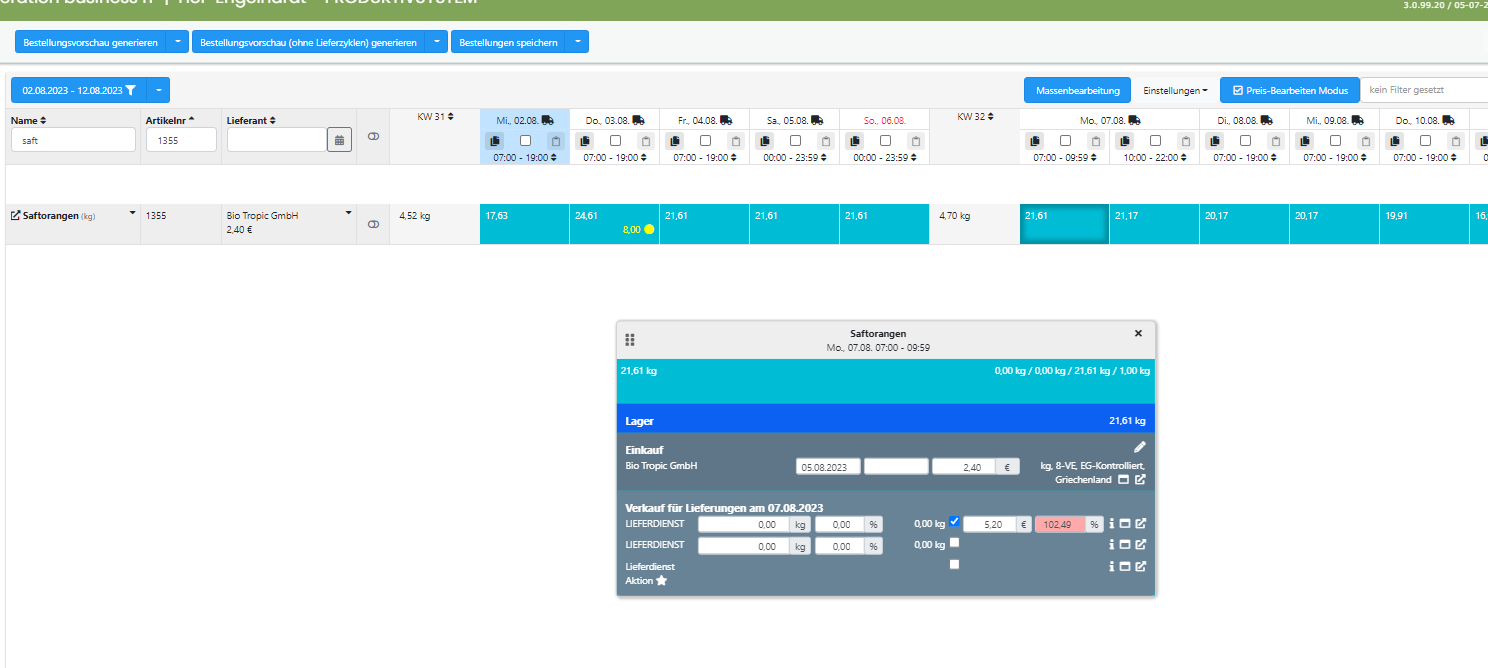Click the Massenbearbeitung button
Image resolution: width=1488 pixels, height=668 pixels.
(x=1077, y=90)
